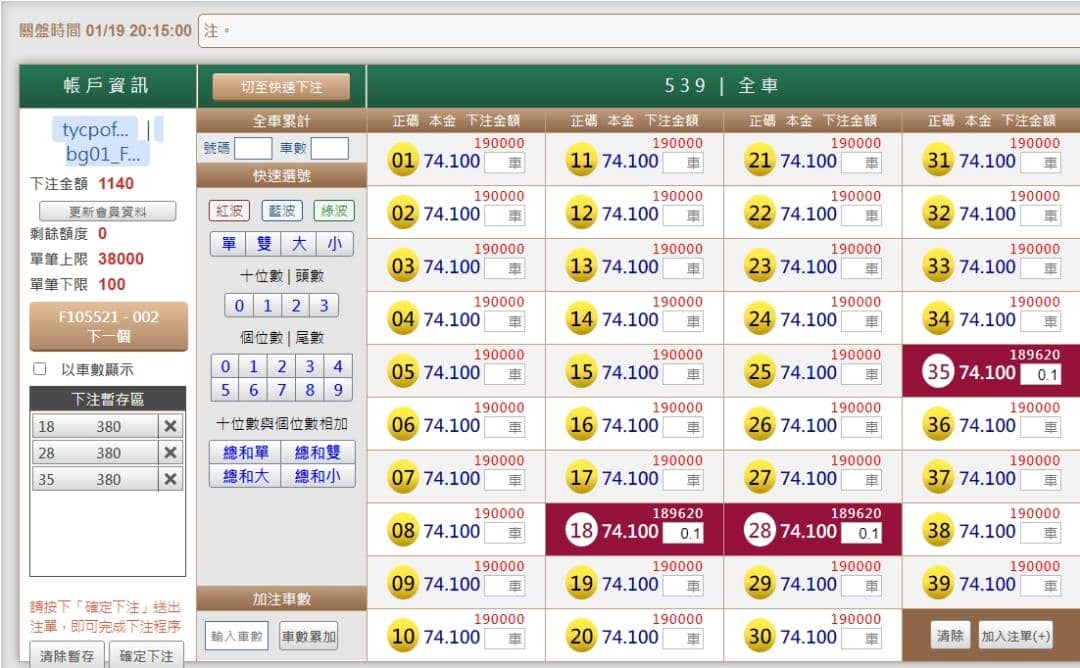Click 清除暫存 to clear staging
The height and width of the screenshot is (668, 1080).
click(x=67, y=655)
